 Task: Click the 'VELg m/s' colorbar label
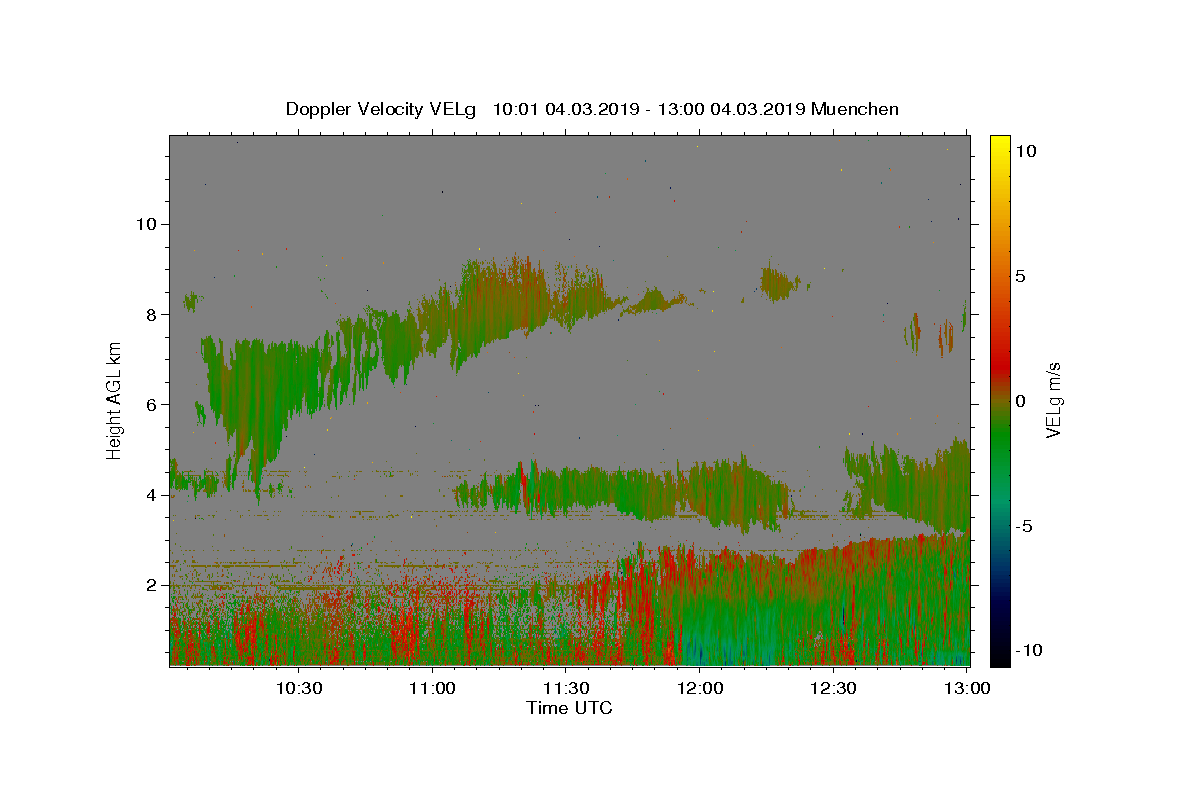click(1053, 401)
